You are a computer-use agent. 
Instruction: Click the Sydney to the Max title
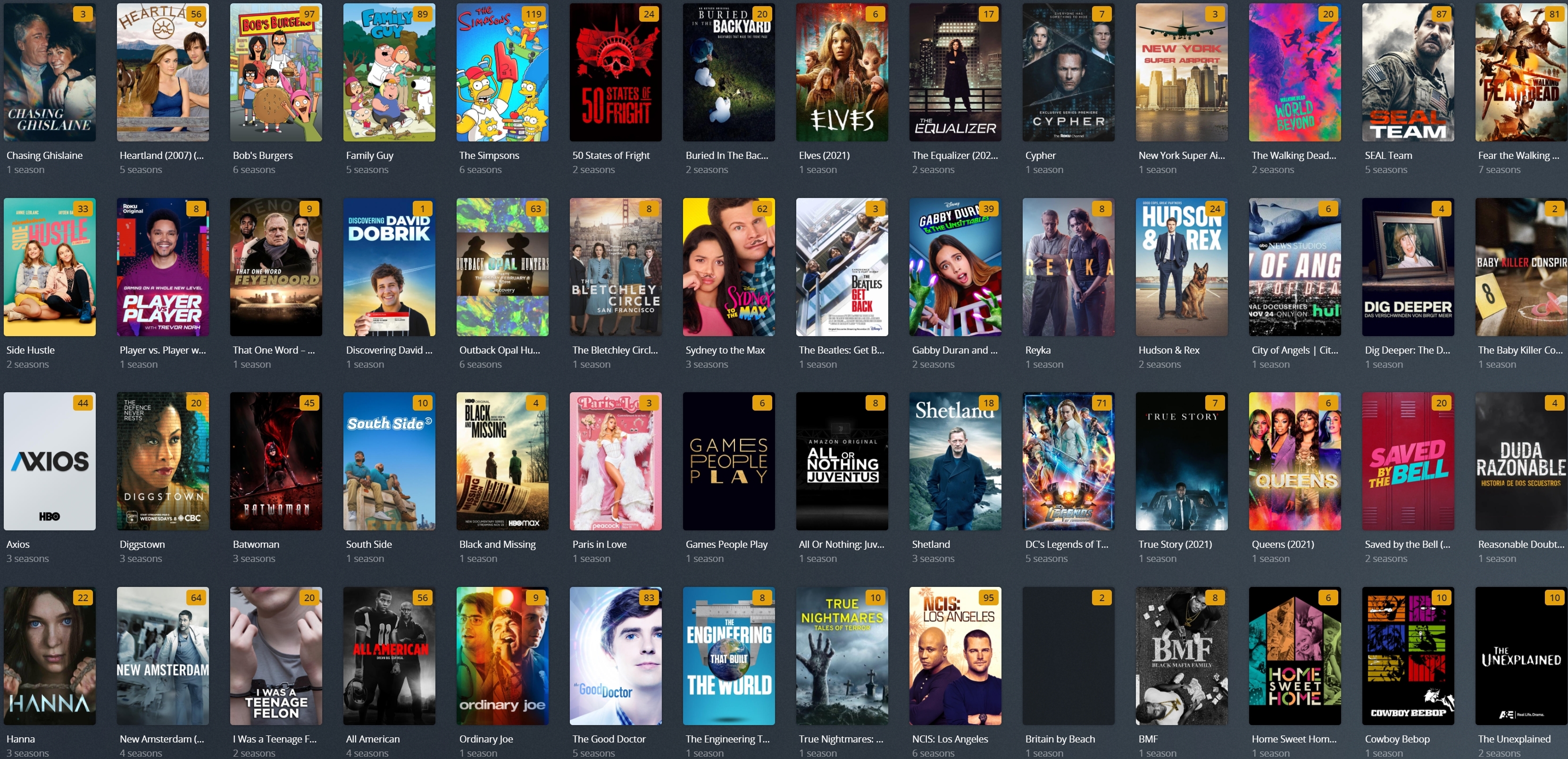click(725, 350)
